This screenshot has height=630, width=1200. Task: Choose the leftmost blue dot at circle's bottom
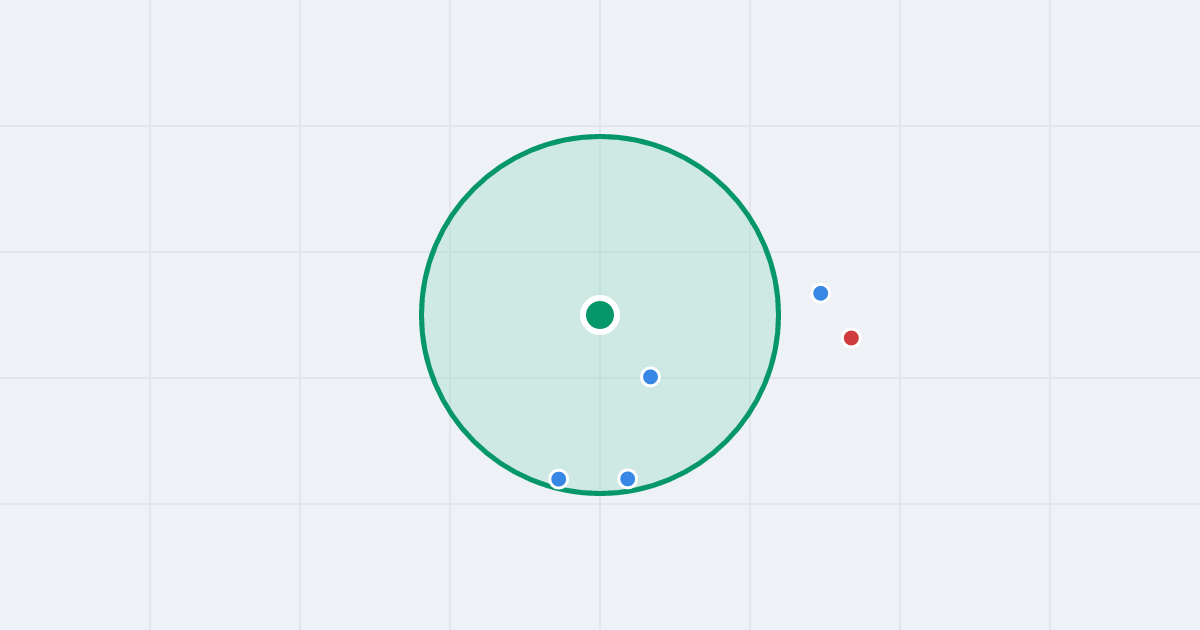tap(559, 479)
